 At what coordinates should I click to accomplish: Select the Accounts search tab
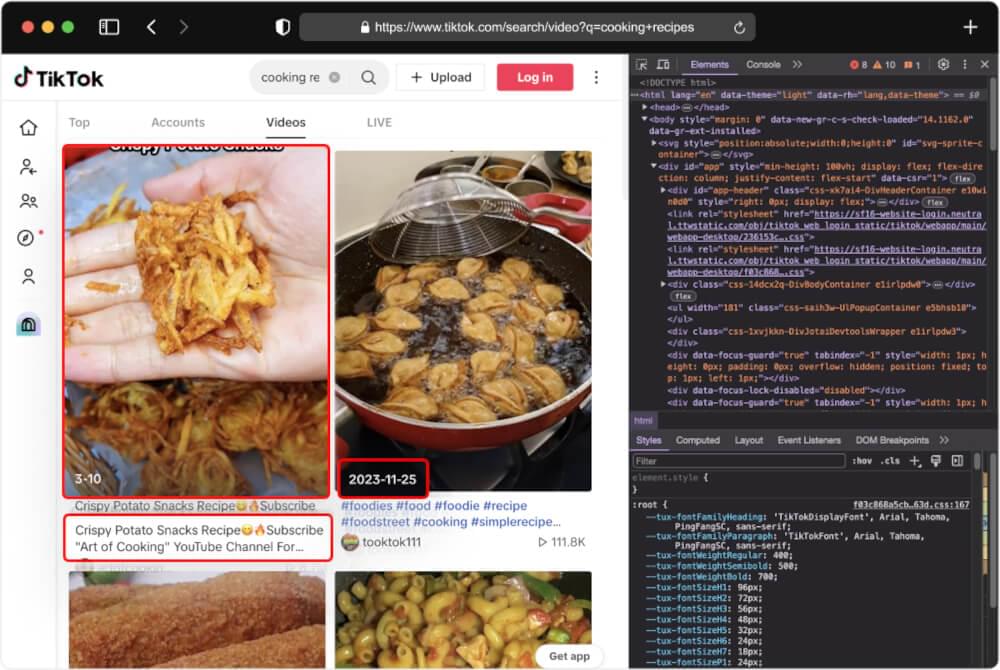tap(178, 123)
